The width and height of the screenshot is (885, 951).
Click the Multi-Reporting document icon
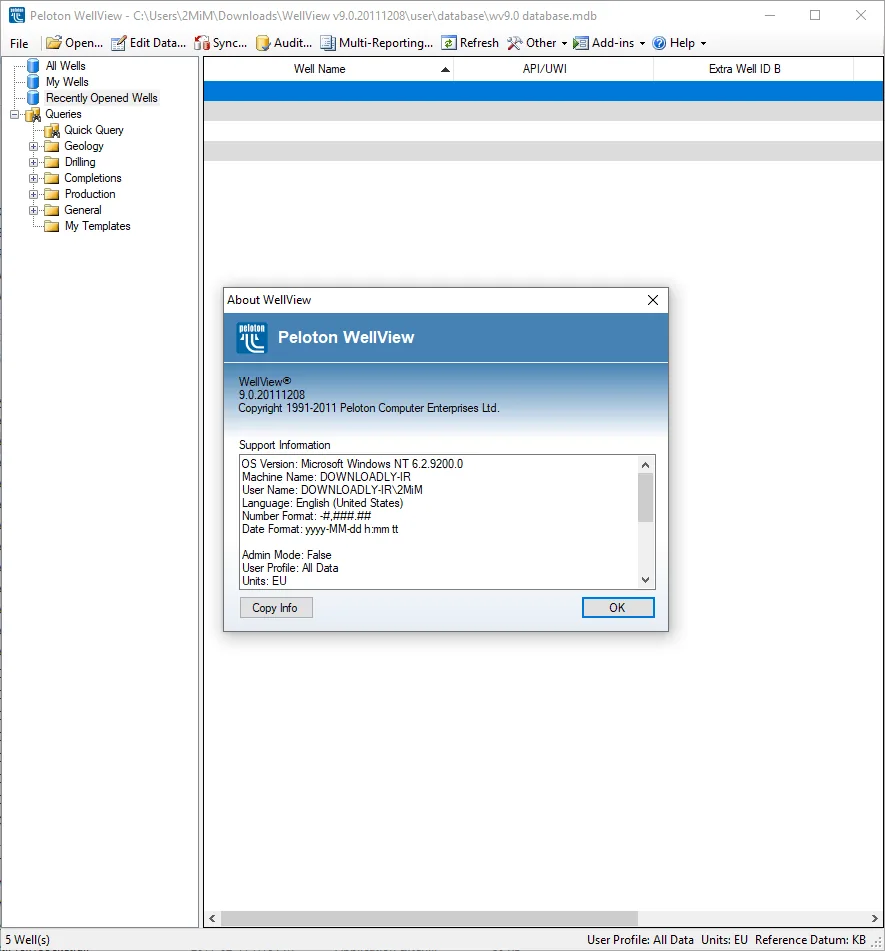click(x=328, y=42)
